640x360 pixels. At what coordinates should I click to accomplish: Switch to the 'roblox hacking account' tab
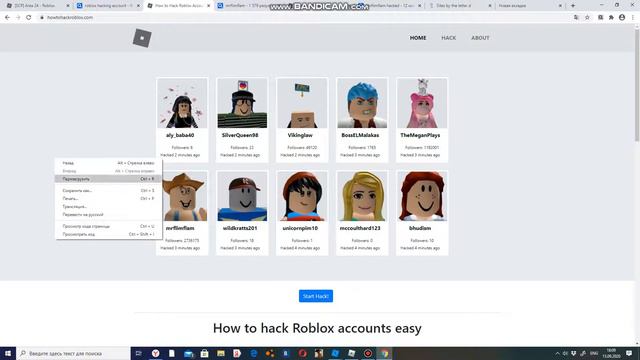pyautogui.click(x=107, y=6)
